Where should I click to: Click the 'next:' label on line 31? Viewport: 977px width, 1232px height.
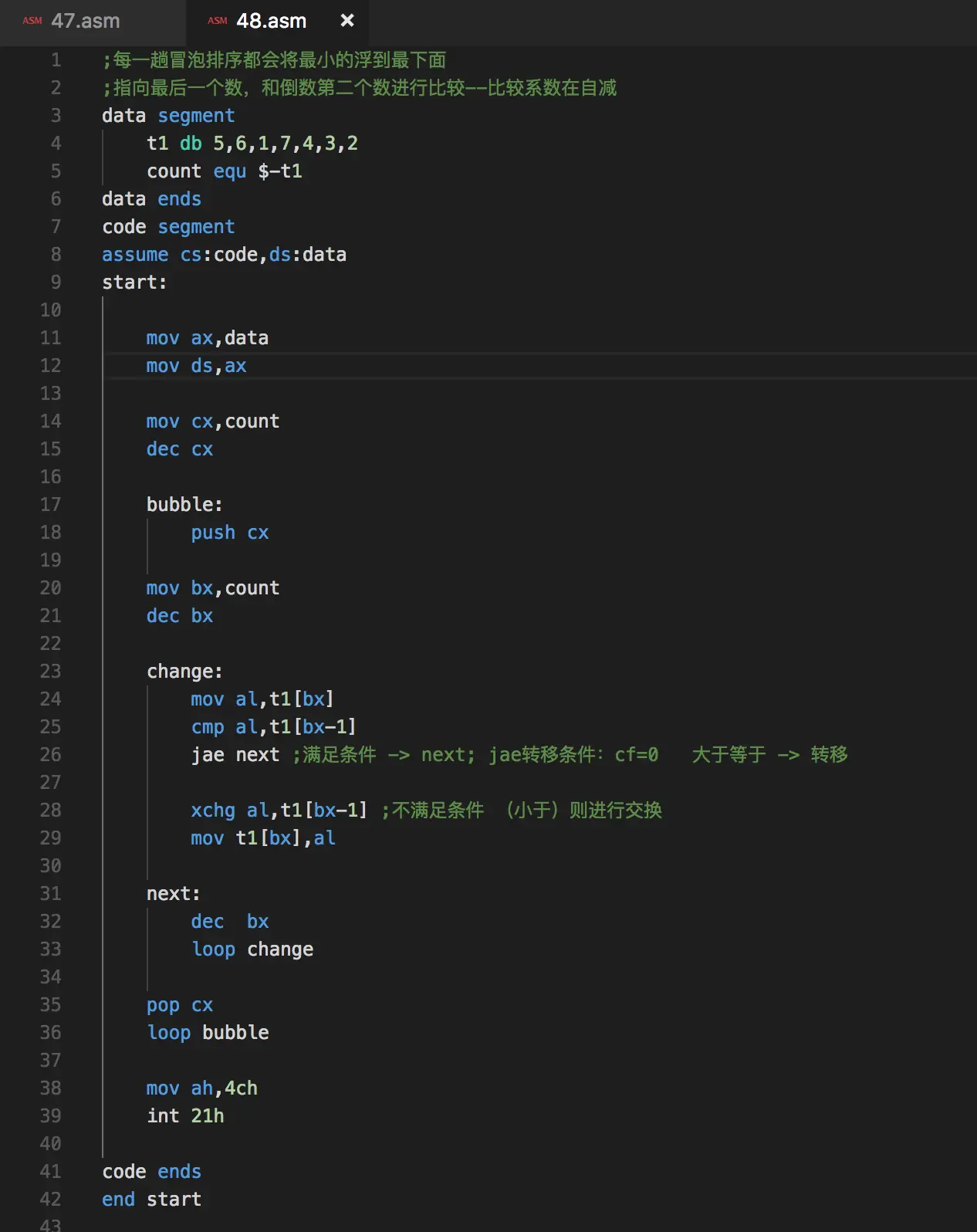click(x=174, y=894)
